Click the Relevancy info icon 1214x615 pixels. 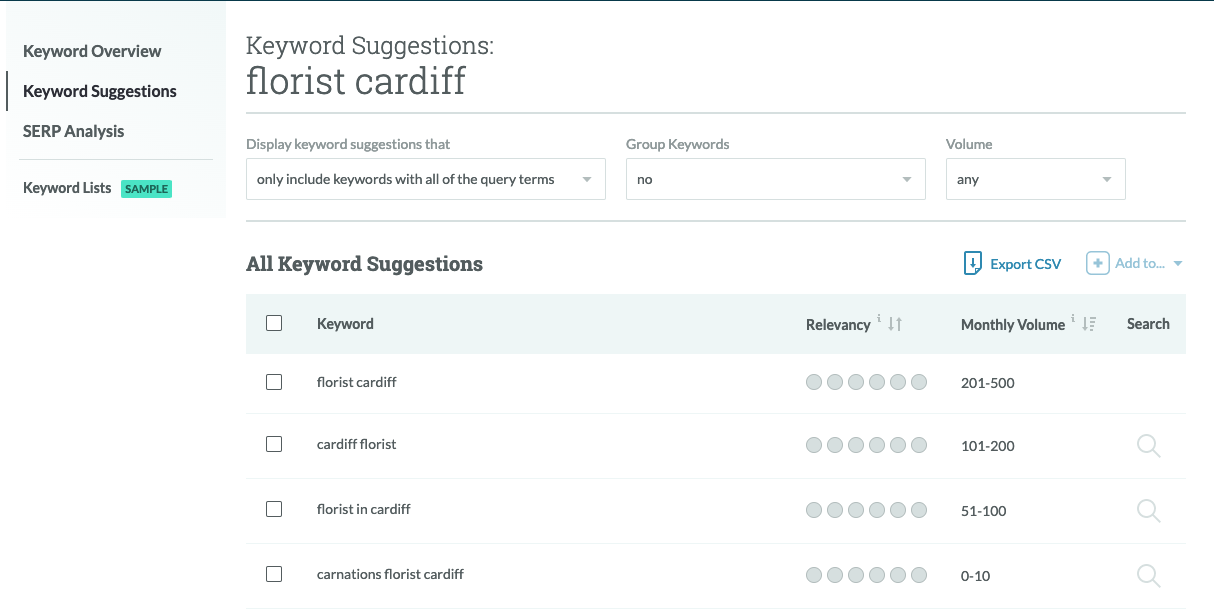click(879, 320)
